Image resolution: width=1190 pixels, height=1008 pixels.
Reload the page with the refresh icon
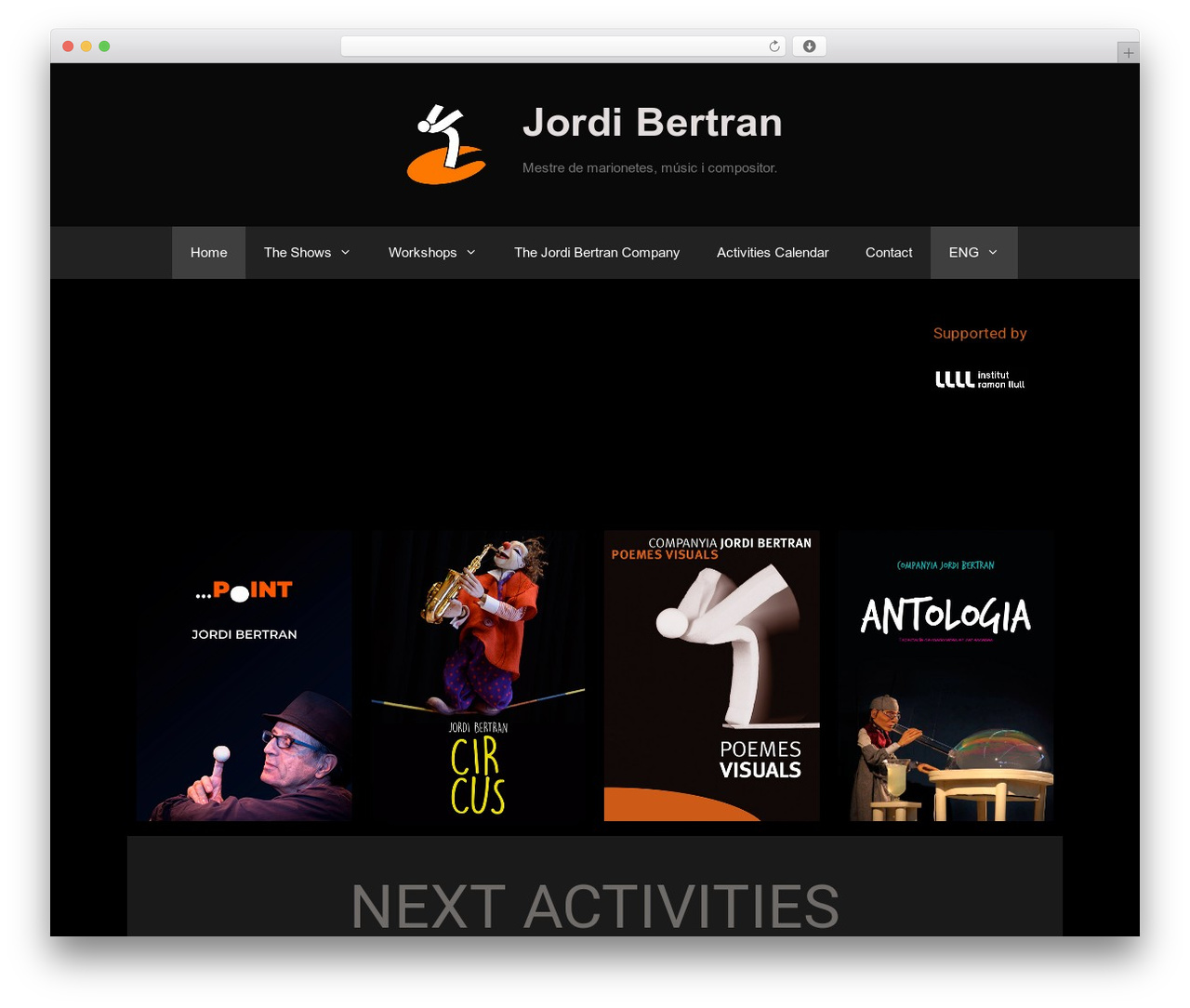click(774, 46)
